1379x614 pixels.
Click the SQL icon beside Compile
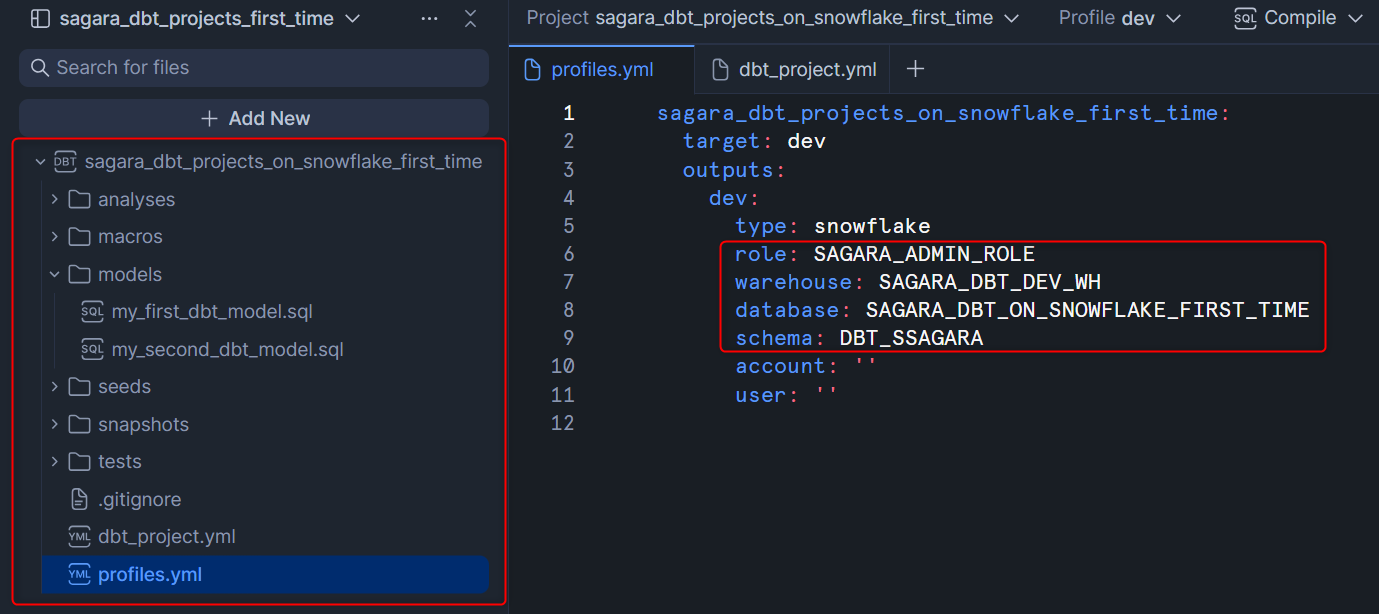(1245, 18)
